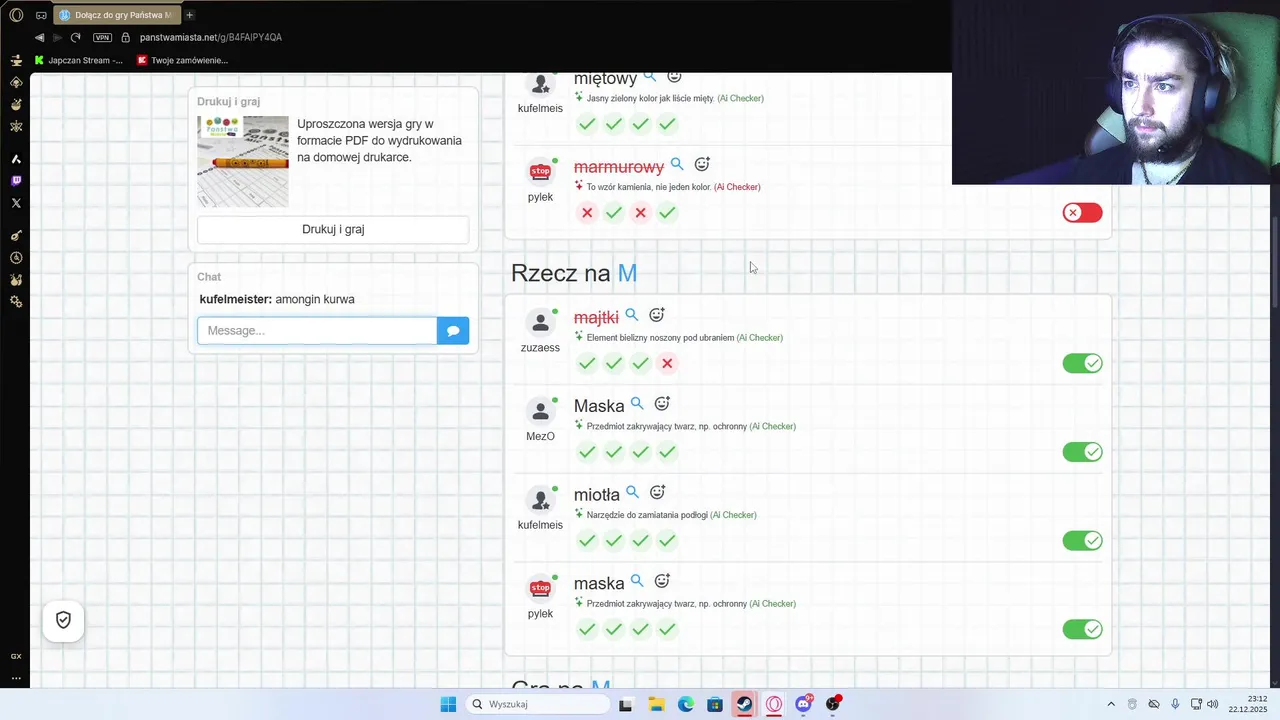Open AI Checker link for majtki
This screenshot has height=720, width=1280.
759,338
